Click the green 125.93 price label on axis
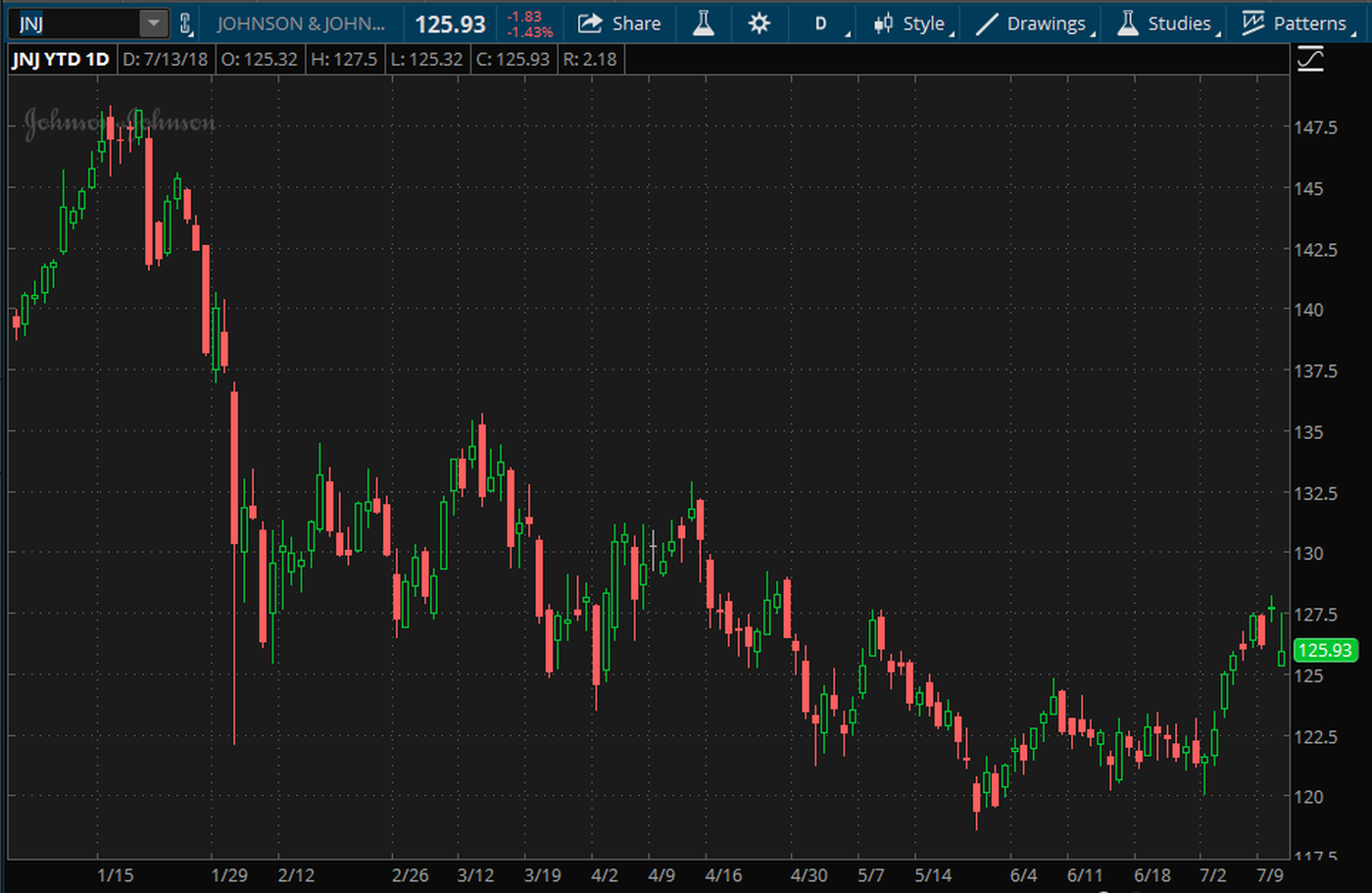 (1325, 650)
